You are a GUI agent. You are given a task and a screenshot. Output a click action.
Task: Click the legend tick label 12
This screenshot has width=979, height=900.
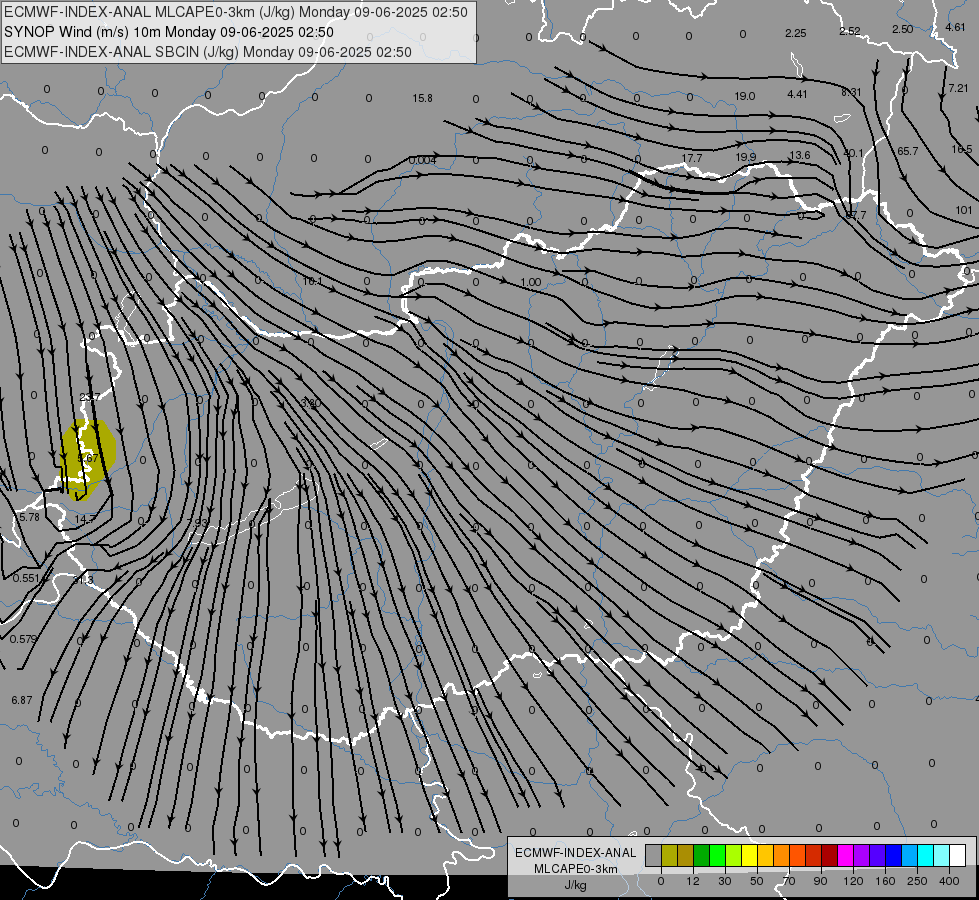click(x=693, y=881)
